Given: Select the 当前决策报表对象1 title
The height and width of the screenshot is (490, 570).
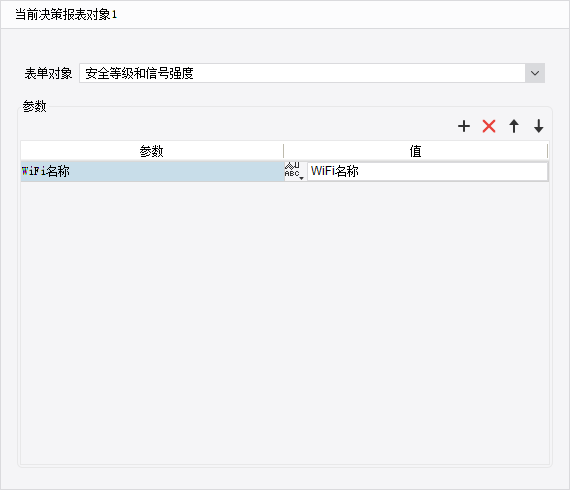Looking at the screenshot, I should [x=66, y=15].
